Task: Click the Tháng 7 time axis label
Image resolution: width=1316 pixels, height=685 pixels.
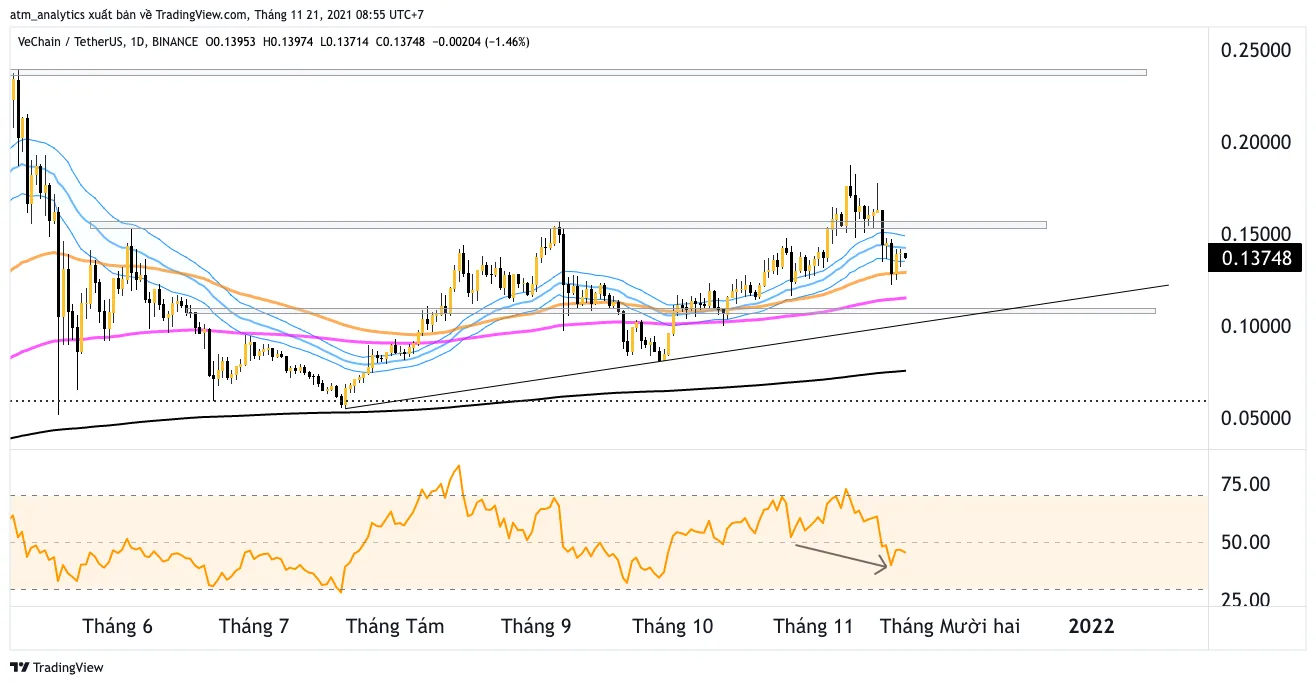Action: pos(253,627)
